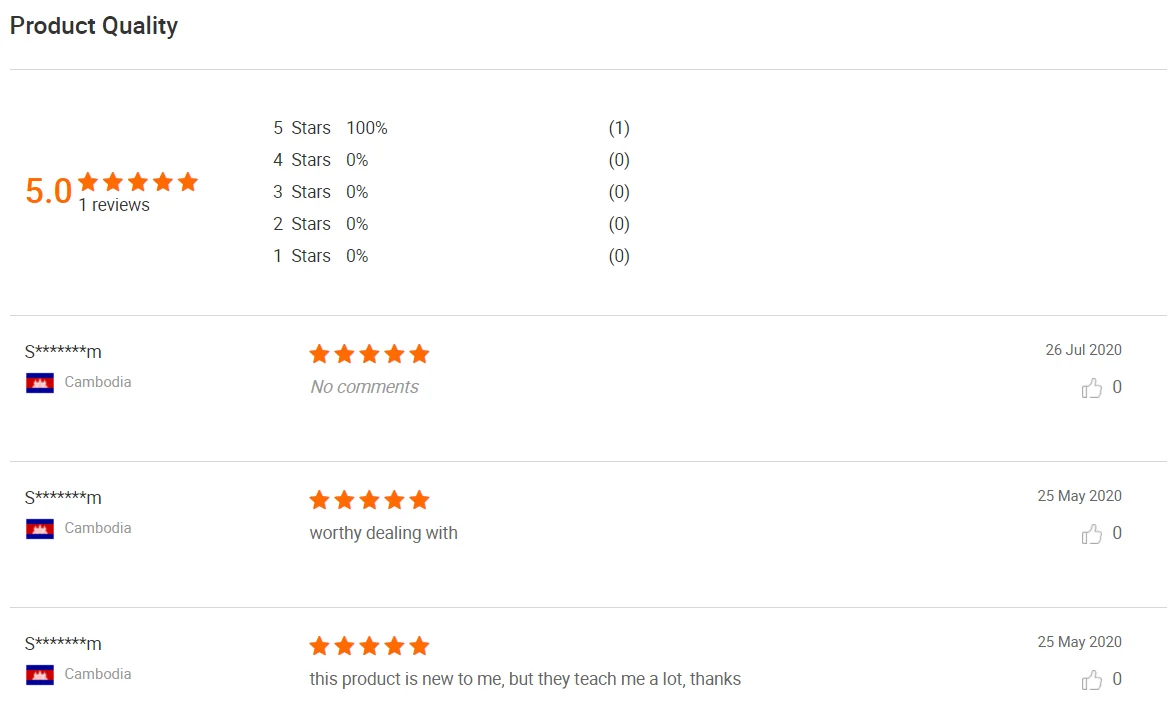Select the "worthy dealing with" comment text
The width and height of the screenshot is (1175, 709).
click(x=383, y=533)
